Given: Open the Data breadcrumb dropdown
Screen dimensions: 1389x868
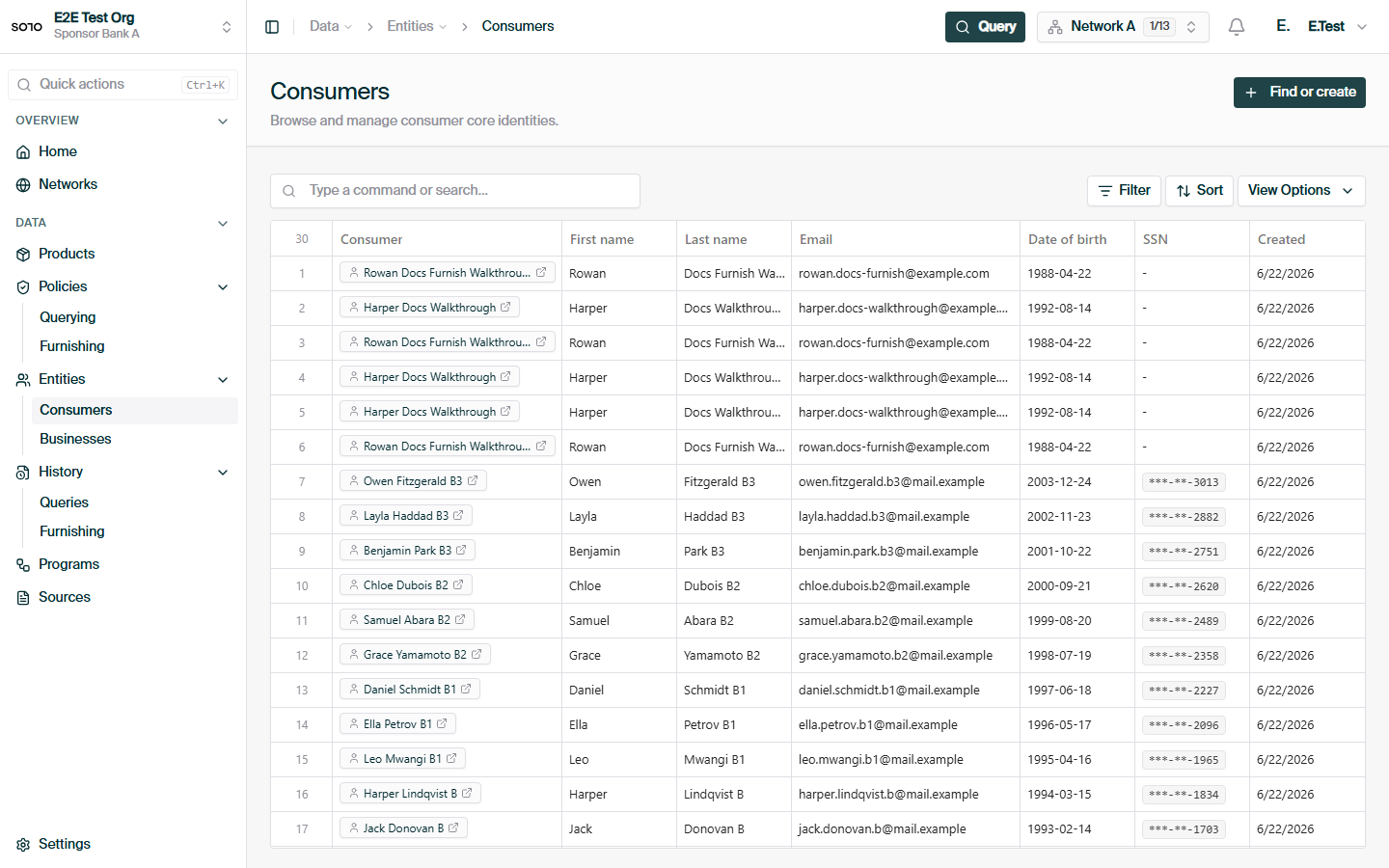Looking at the screenshot, I should 331,26.
